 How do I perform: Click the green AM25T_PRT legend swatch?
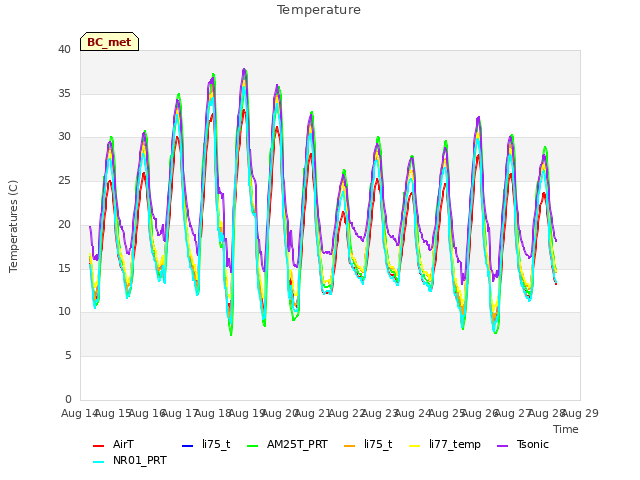click(x=253, y=446)
